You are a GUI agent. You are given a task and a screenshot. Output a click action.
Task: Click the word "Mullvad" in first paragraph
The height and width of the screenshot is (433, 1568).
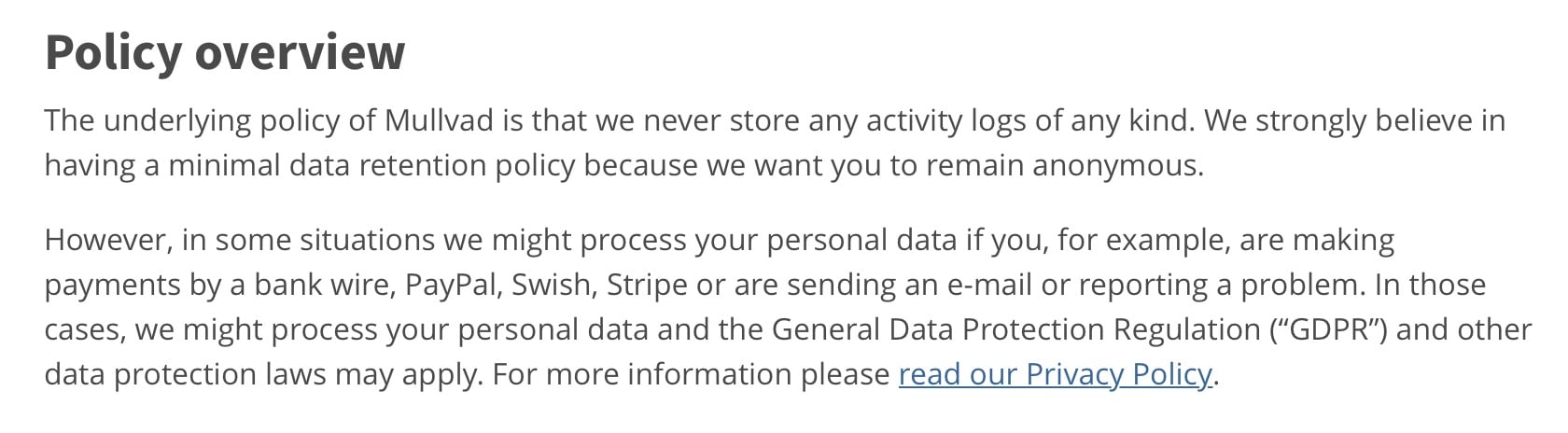[439, 120]
